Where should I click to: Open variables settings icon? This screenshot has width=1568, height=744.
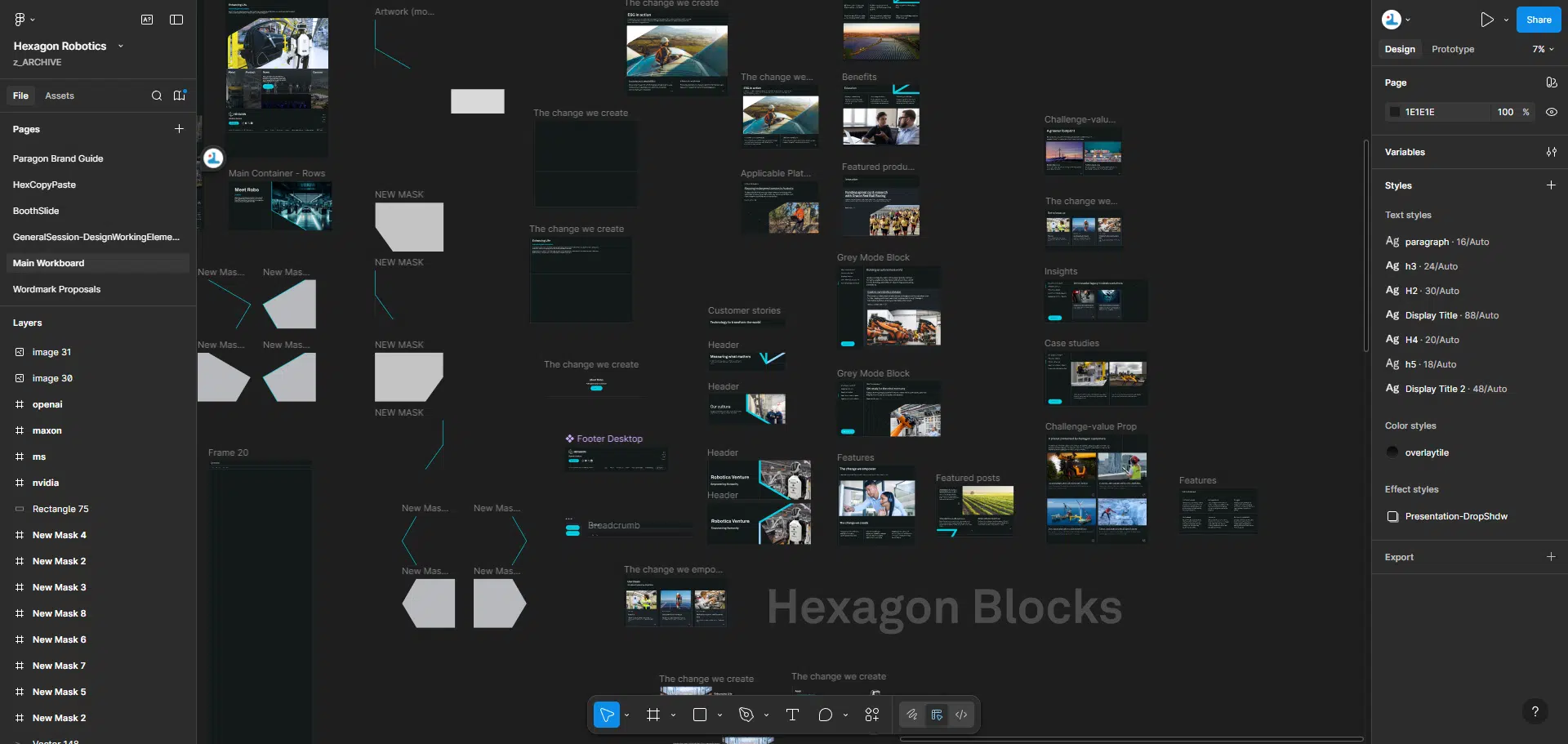[x=1551, y=152]
